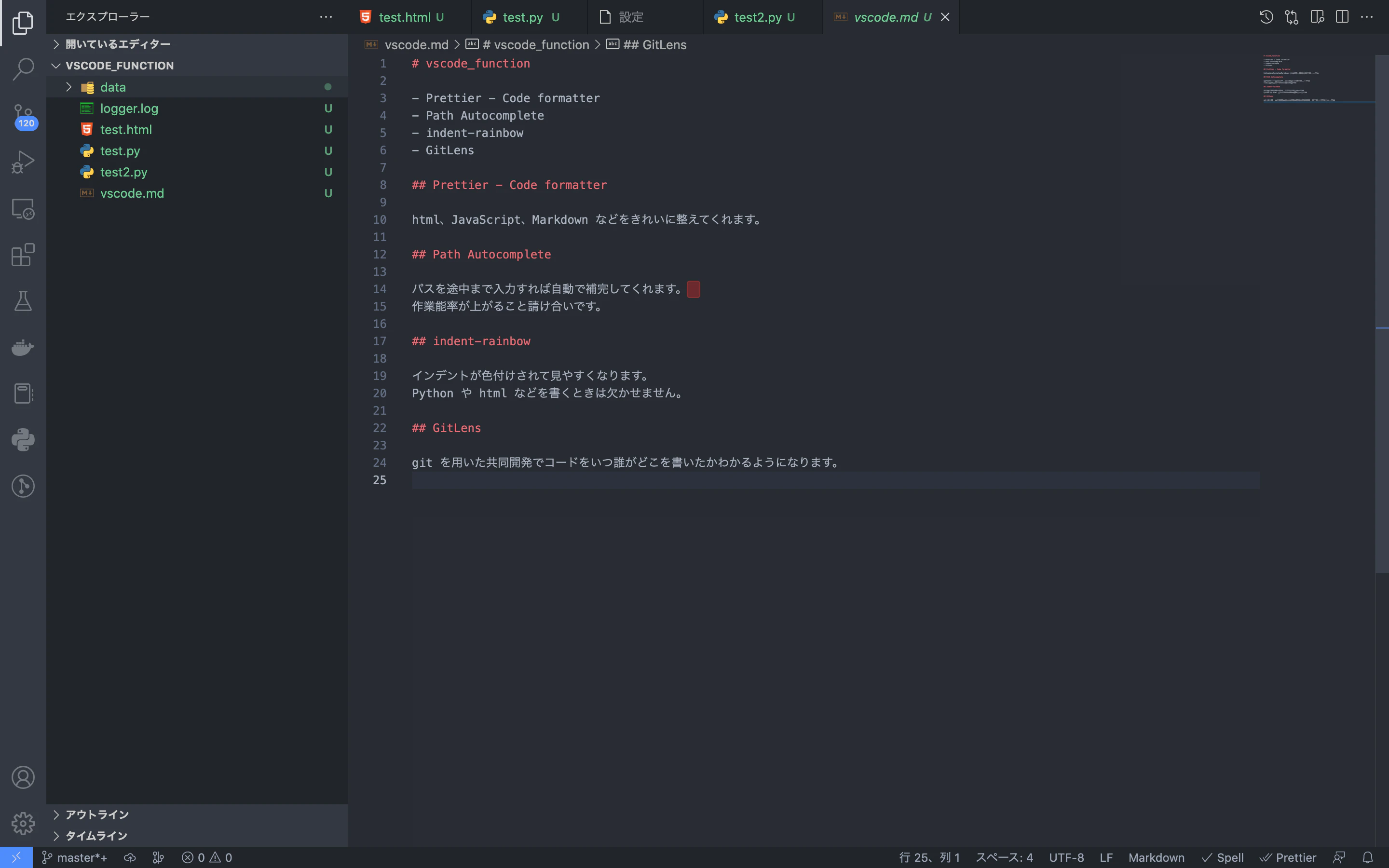Screen dimensions: 1389x868
Task: Switch to the test.html tab
Action: point(410,17)
